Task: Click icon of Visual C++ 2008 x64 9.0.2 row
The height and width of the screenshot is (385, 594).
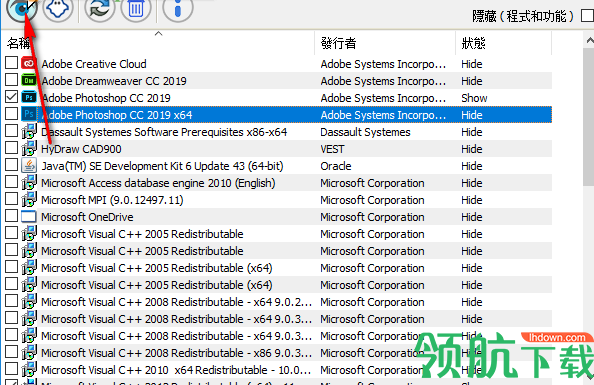Action: pyautogui.click(x=29, y=302)
